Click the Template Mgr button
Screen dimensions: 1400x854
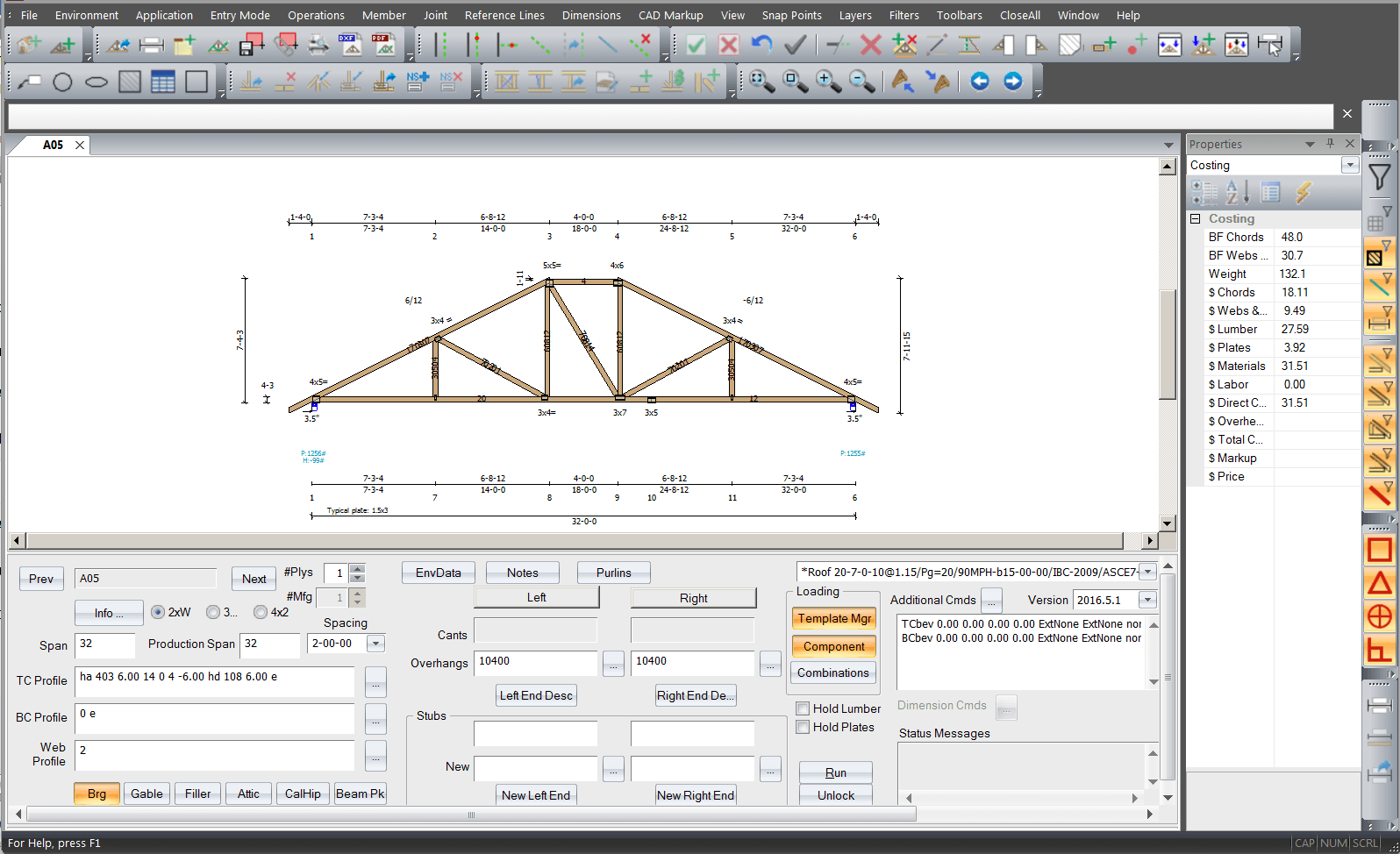[x=834, y=618]
